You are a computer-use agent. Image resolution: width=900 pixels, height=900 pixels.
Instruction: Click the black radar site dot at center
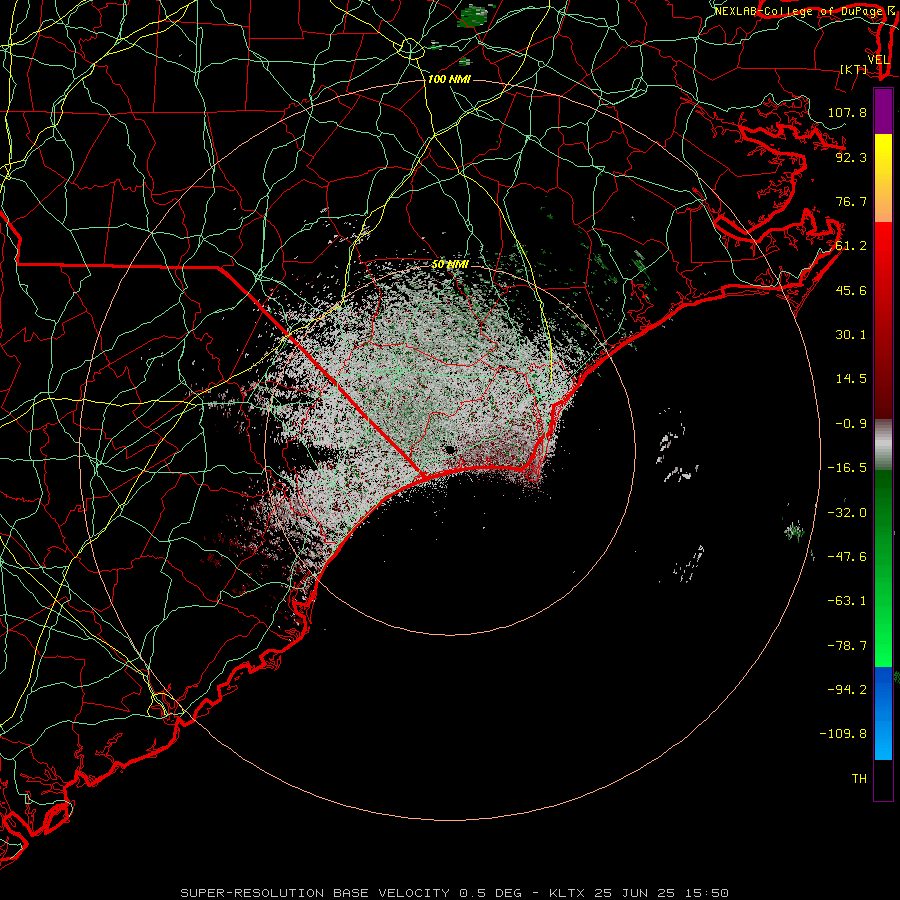point(449,449)
